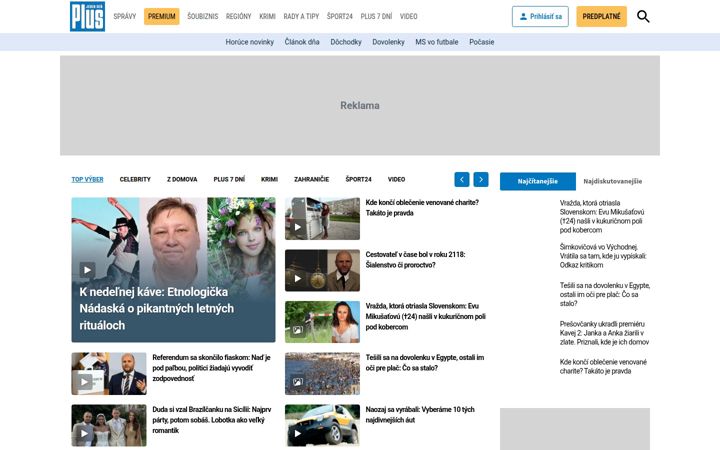
Task: Switch to Najčítanejšie tab
Action: tap(538, 181)
